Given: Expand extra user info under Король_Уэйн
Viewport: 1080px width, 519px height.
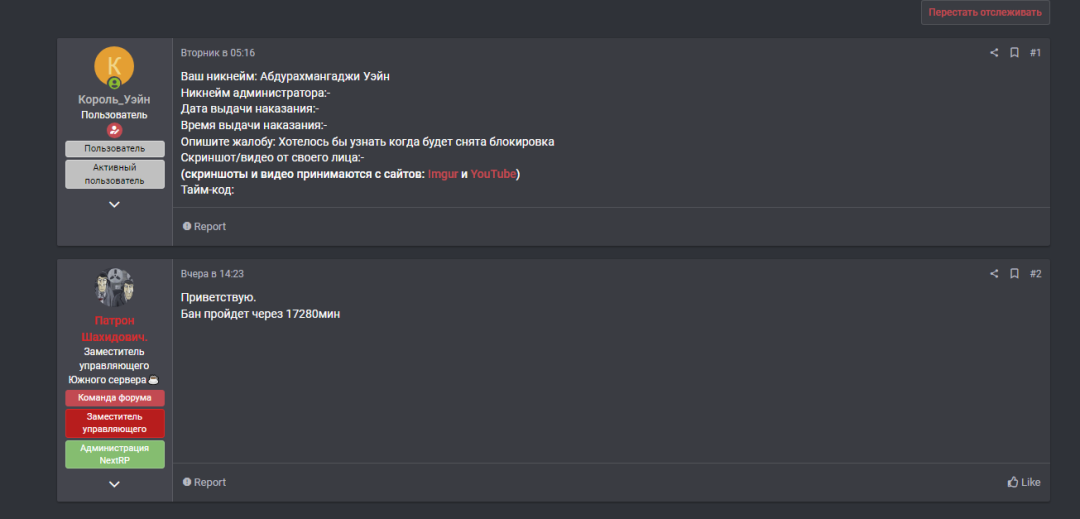Looking at the screenshot, I should pos(114,204).
